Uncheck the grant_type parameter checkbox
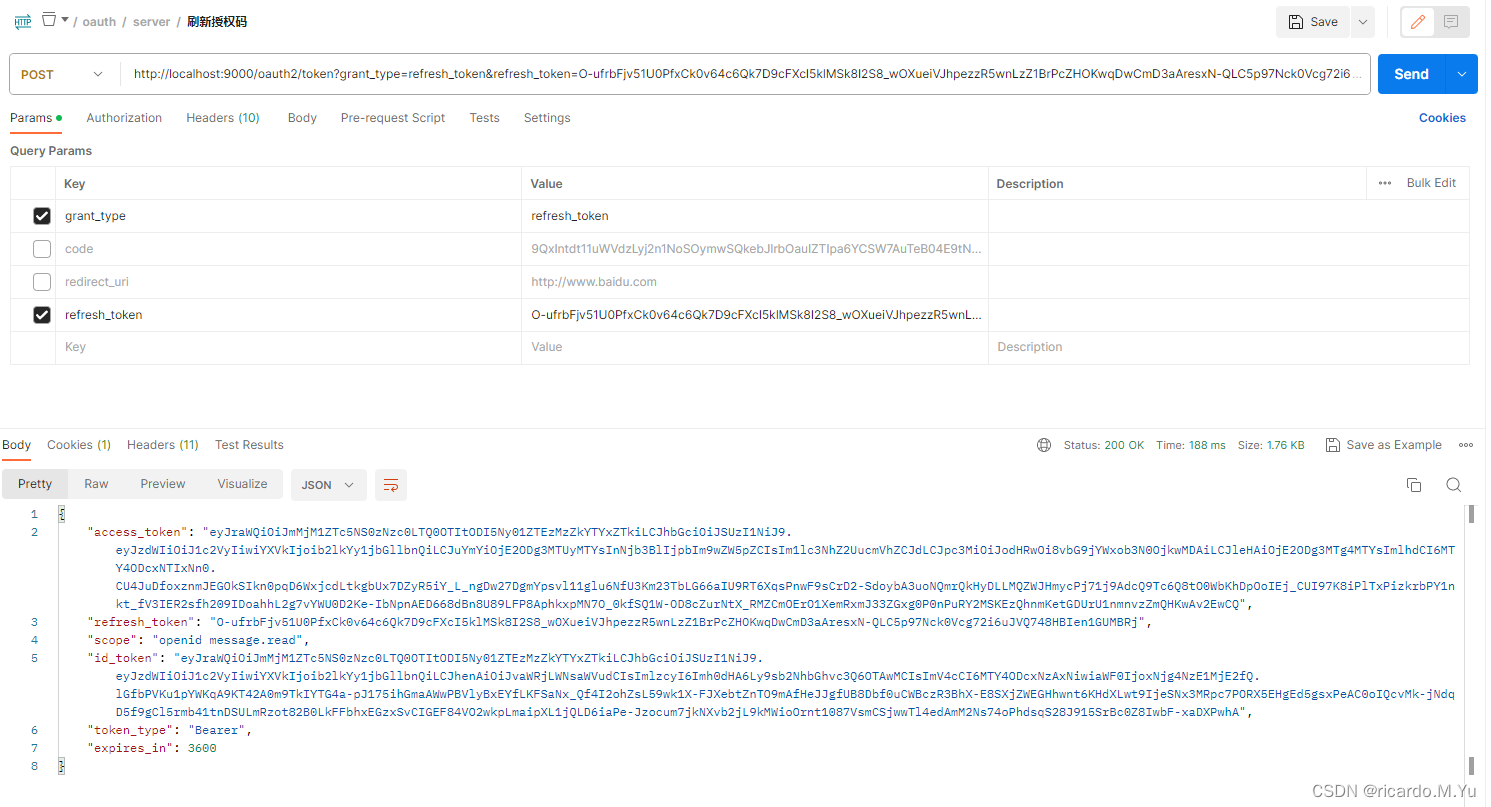Screen dimensions: 1491x807 (42, 216)
